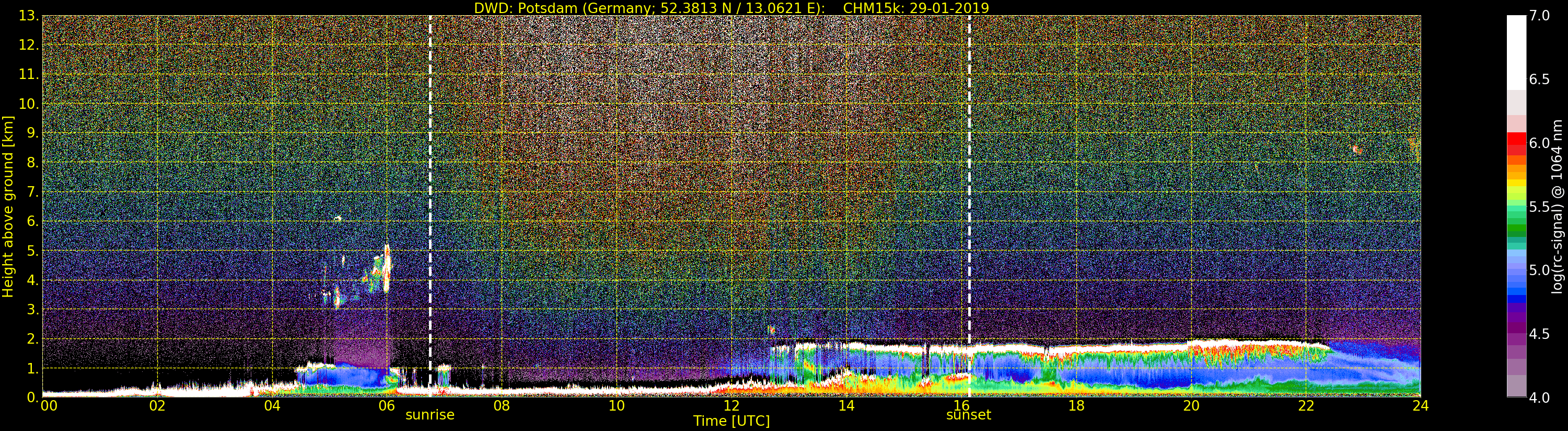Click the y-axis tick label '5.'
The height and width of the screenshot is (431, 1568).
coord(32,251)
